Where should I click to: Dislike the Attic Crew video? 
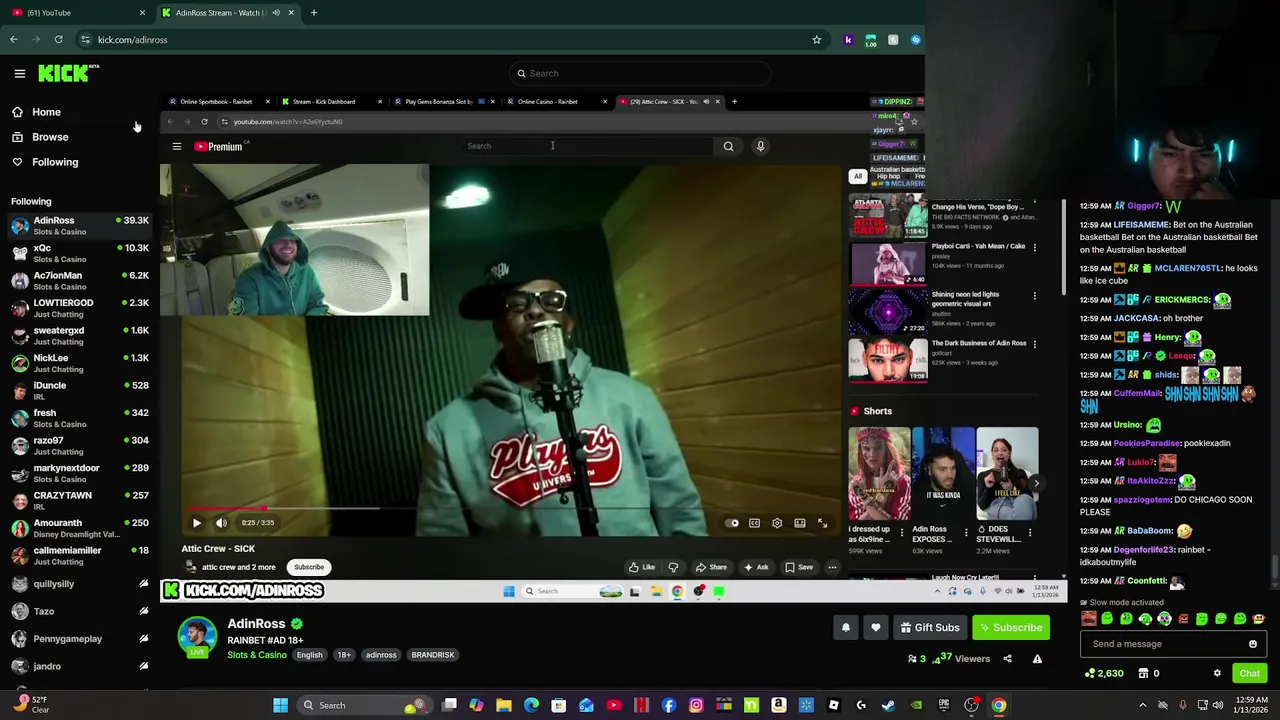pos(673,567)
